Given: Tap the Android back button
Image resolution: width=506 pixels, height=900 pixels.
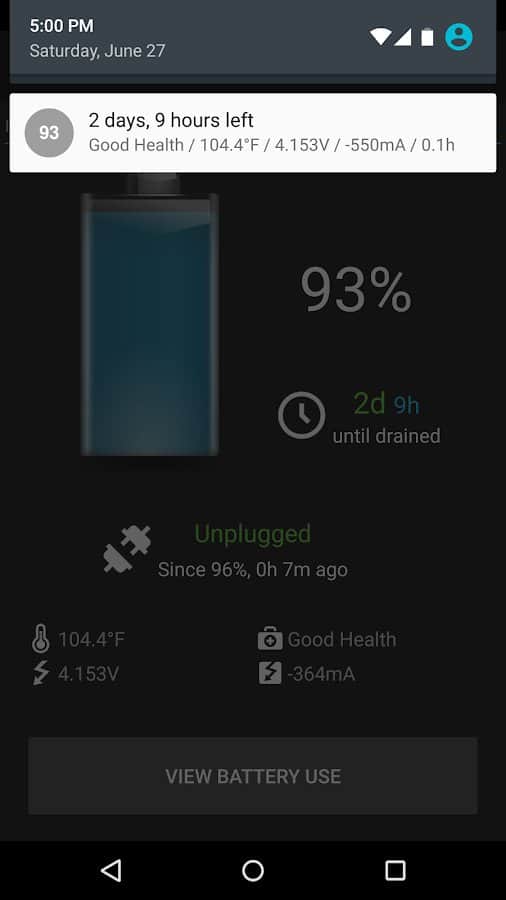Looking at the screenshot, I should coord(111,870).
